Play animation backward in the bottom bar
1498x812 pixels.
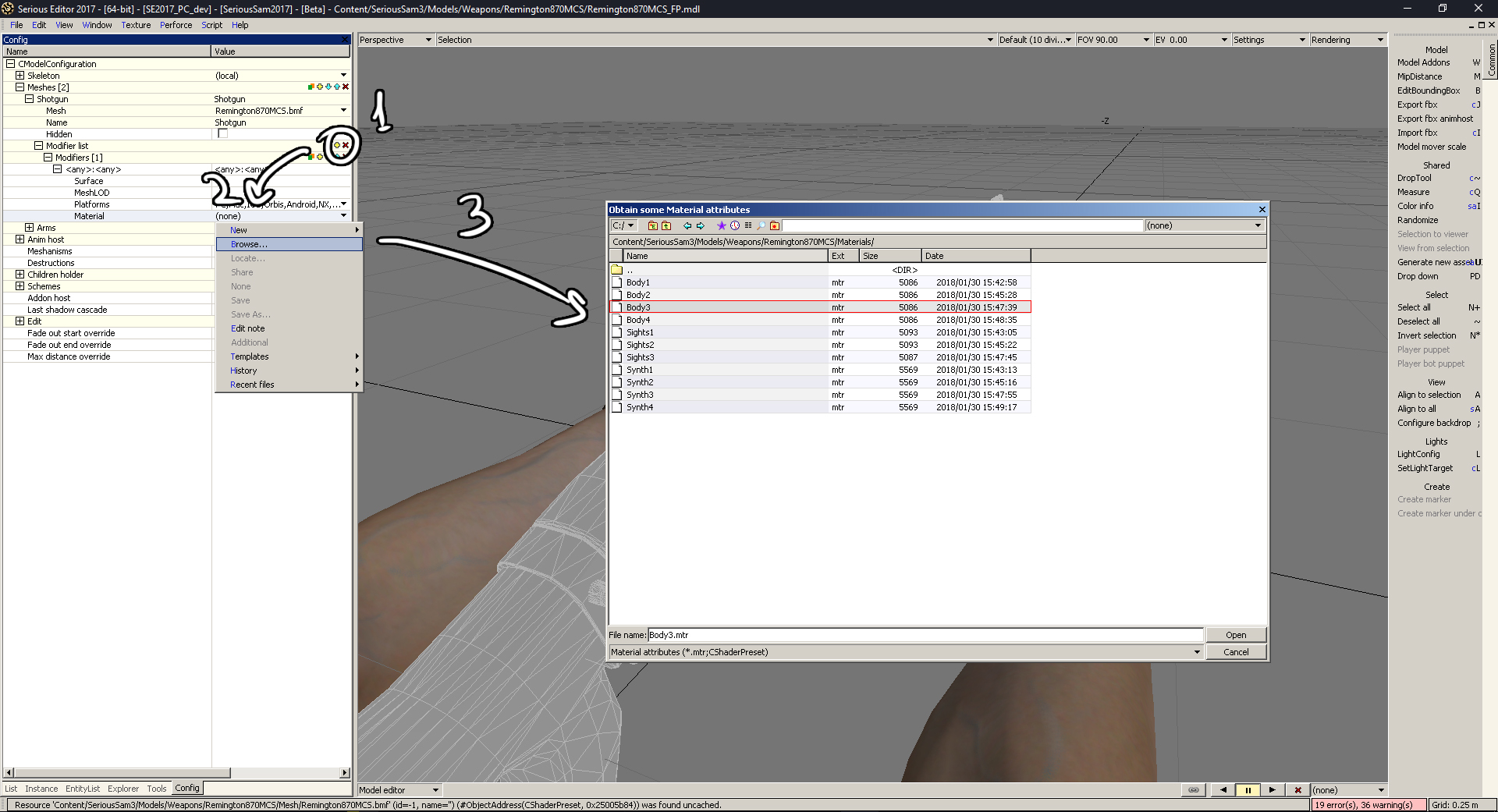pos(1223,790)
